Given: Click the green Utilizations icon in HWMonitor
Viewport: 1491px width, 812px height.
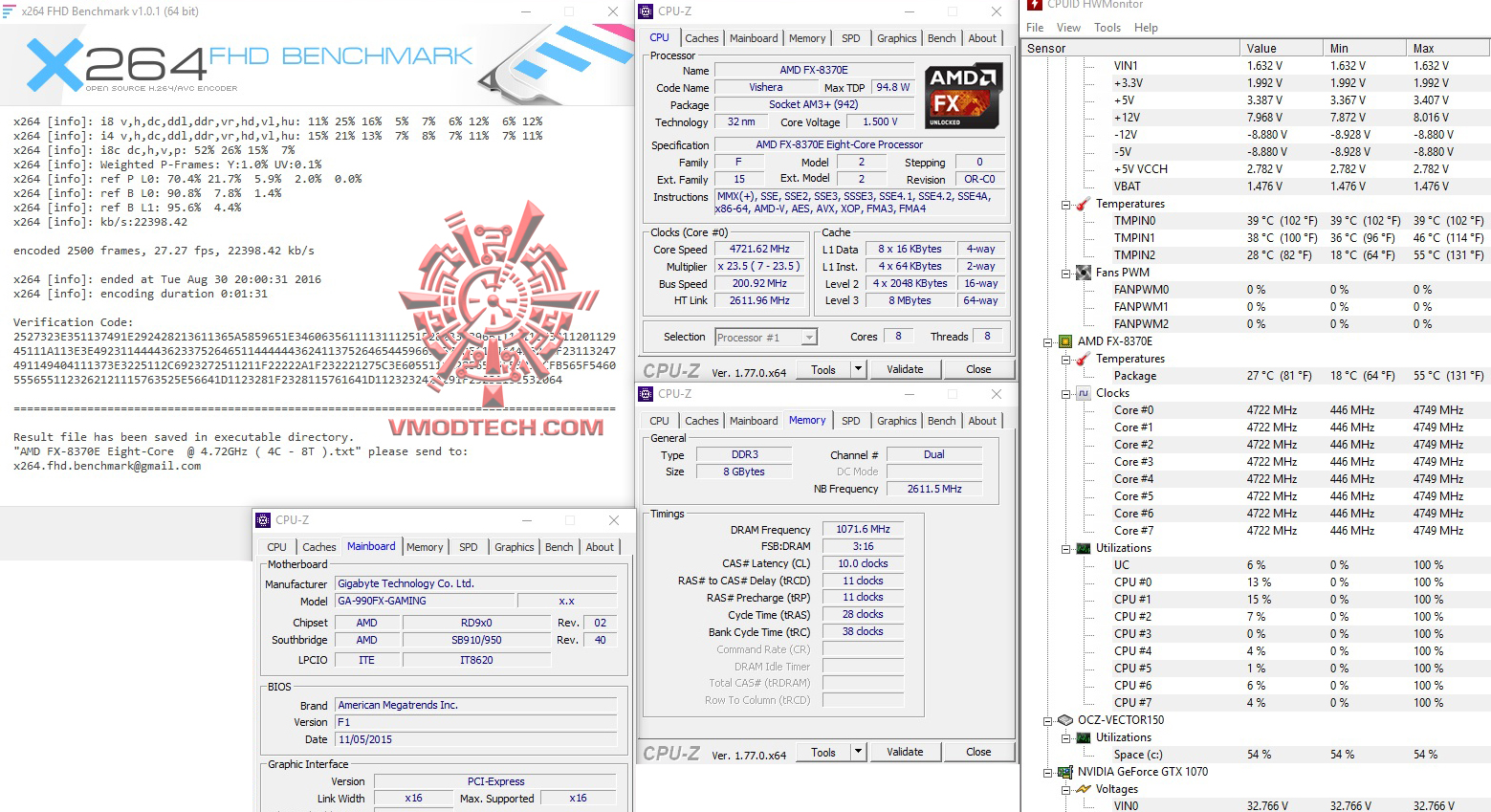Looking at the screenshot, I should click(x=1083, y=547).
